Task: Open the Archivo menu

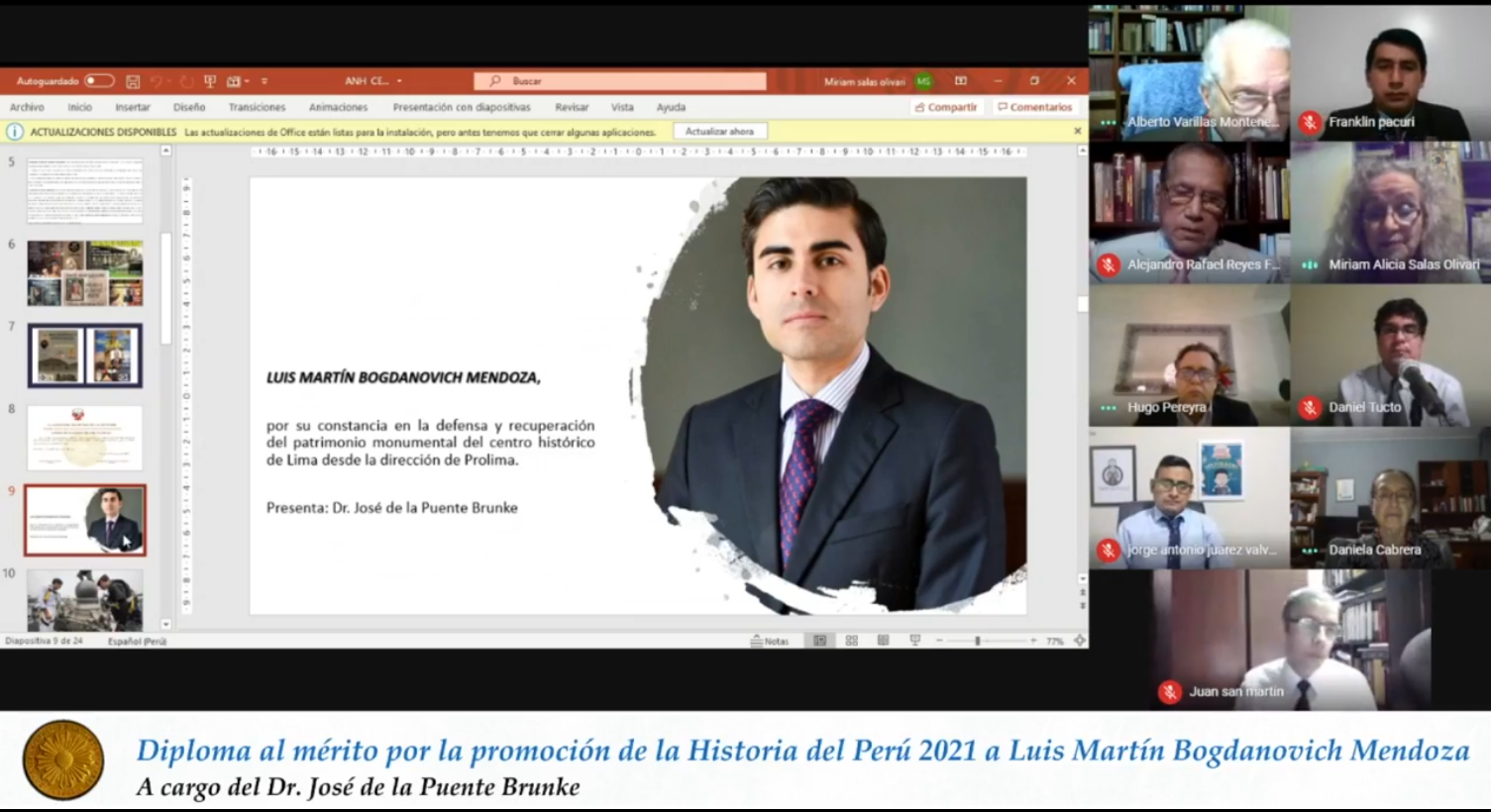Action: pyautogui.click(x=27, y=107)
